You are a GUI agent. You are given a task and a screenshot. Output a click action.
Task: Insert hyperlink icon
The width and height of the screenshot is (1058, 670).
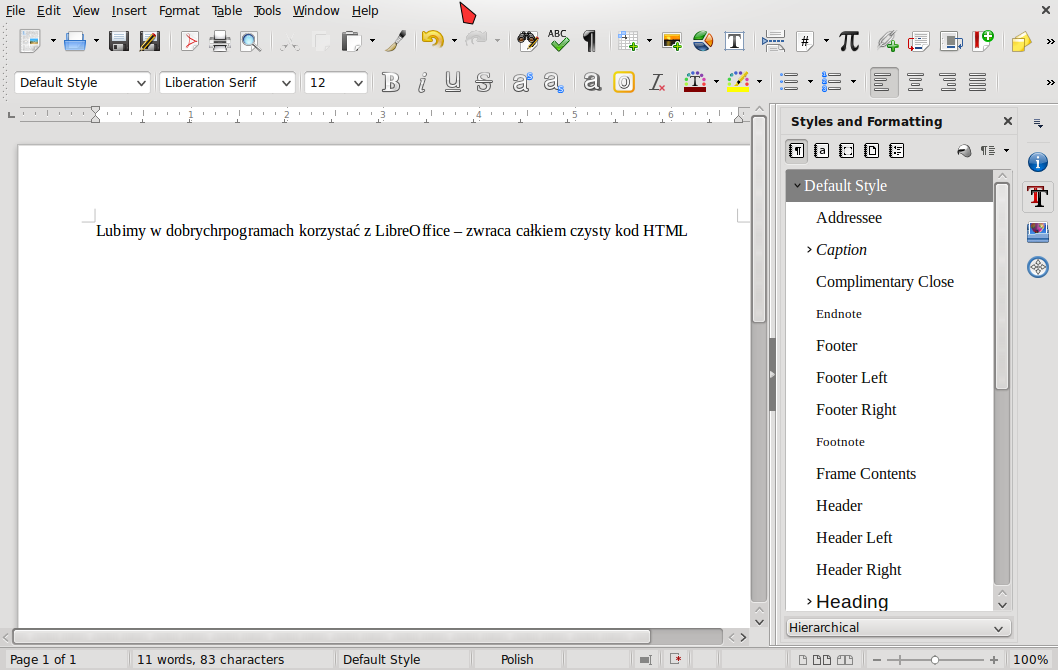click(x=888, y=41)
